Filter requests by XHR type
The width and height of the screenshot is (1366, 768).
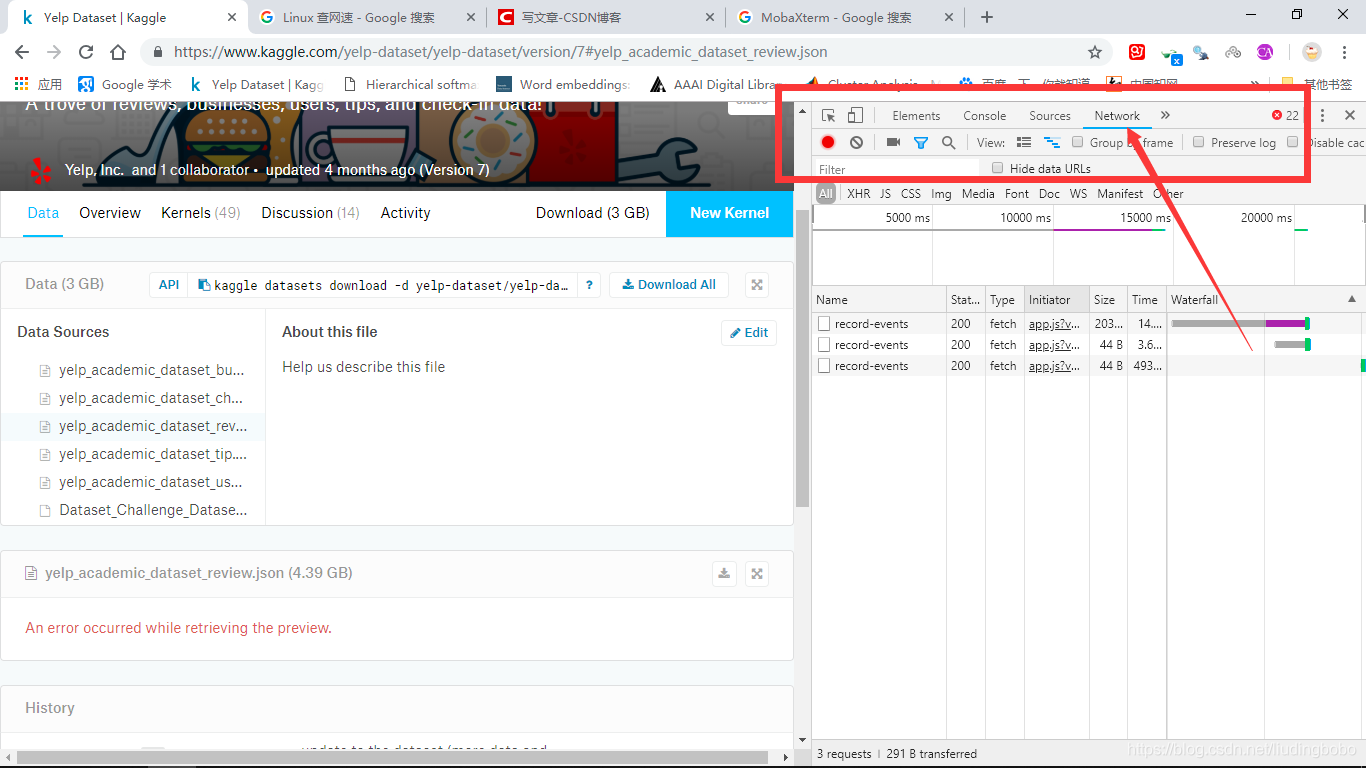(859, 194)
